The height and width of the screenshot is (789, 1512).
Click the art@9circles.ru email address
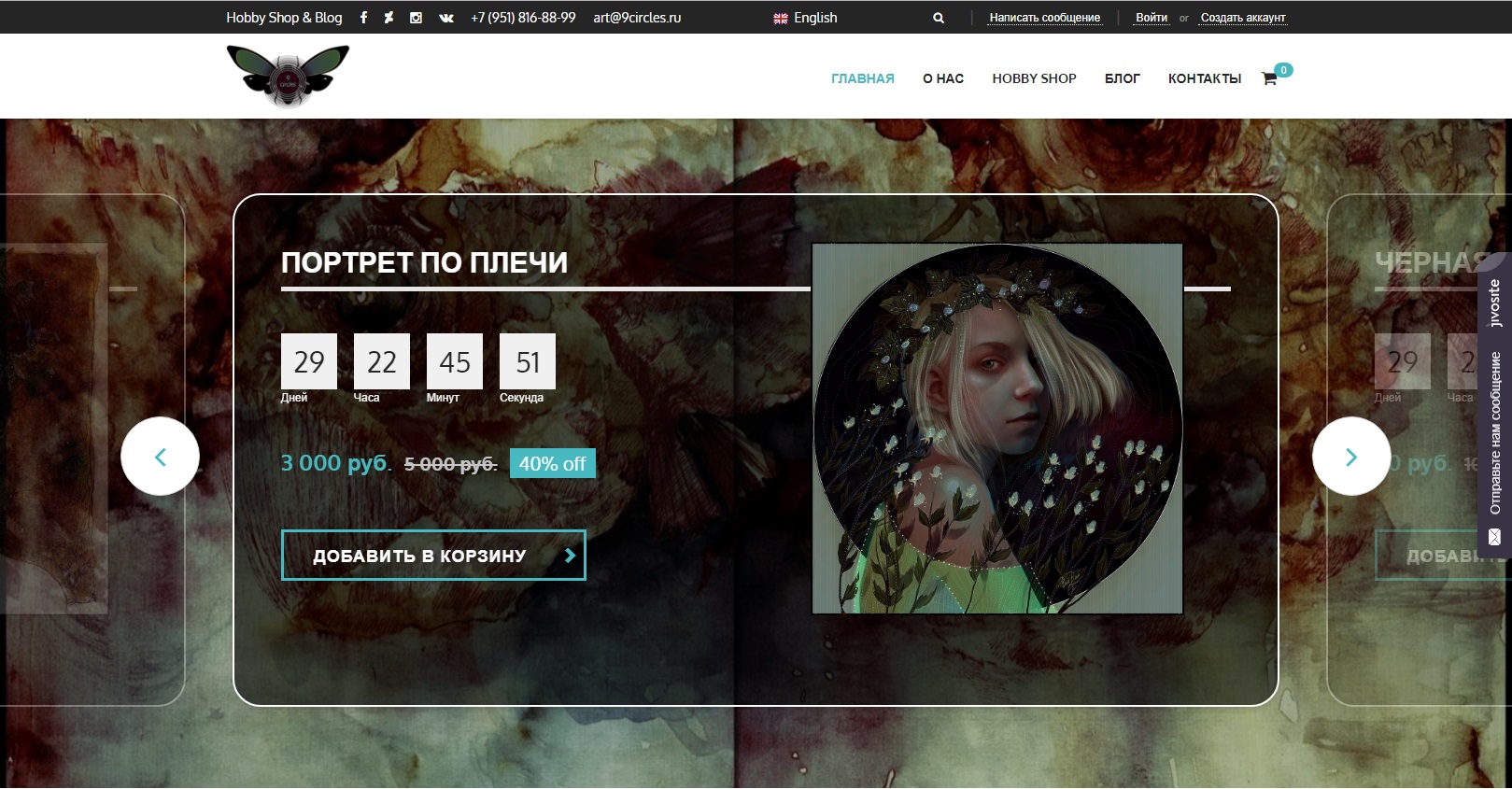pos(637,18)
